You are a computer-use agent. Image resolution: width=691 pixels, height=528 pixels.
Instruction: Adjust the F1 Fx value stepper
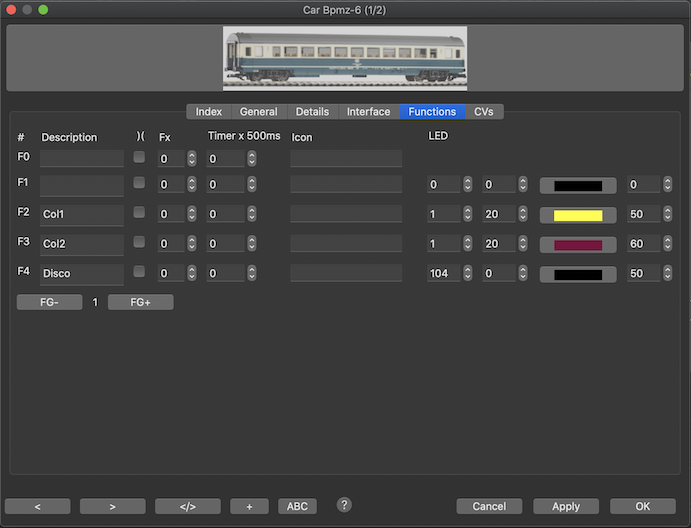click(191, 185)
